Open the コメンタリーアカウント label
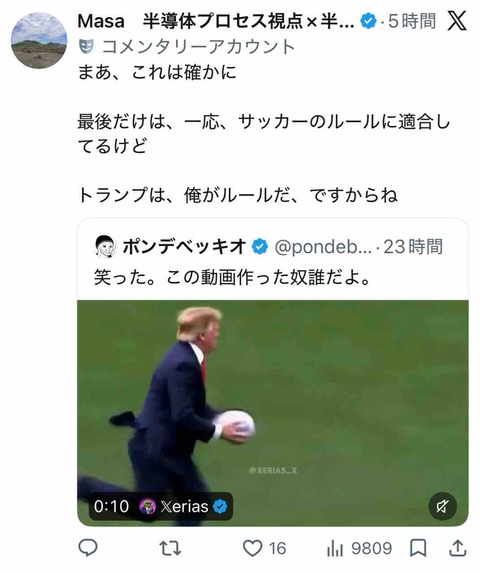The width and height of the screenshot is (480, 574). point(198,47)
